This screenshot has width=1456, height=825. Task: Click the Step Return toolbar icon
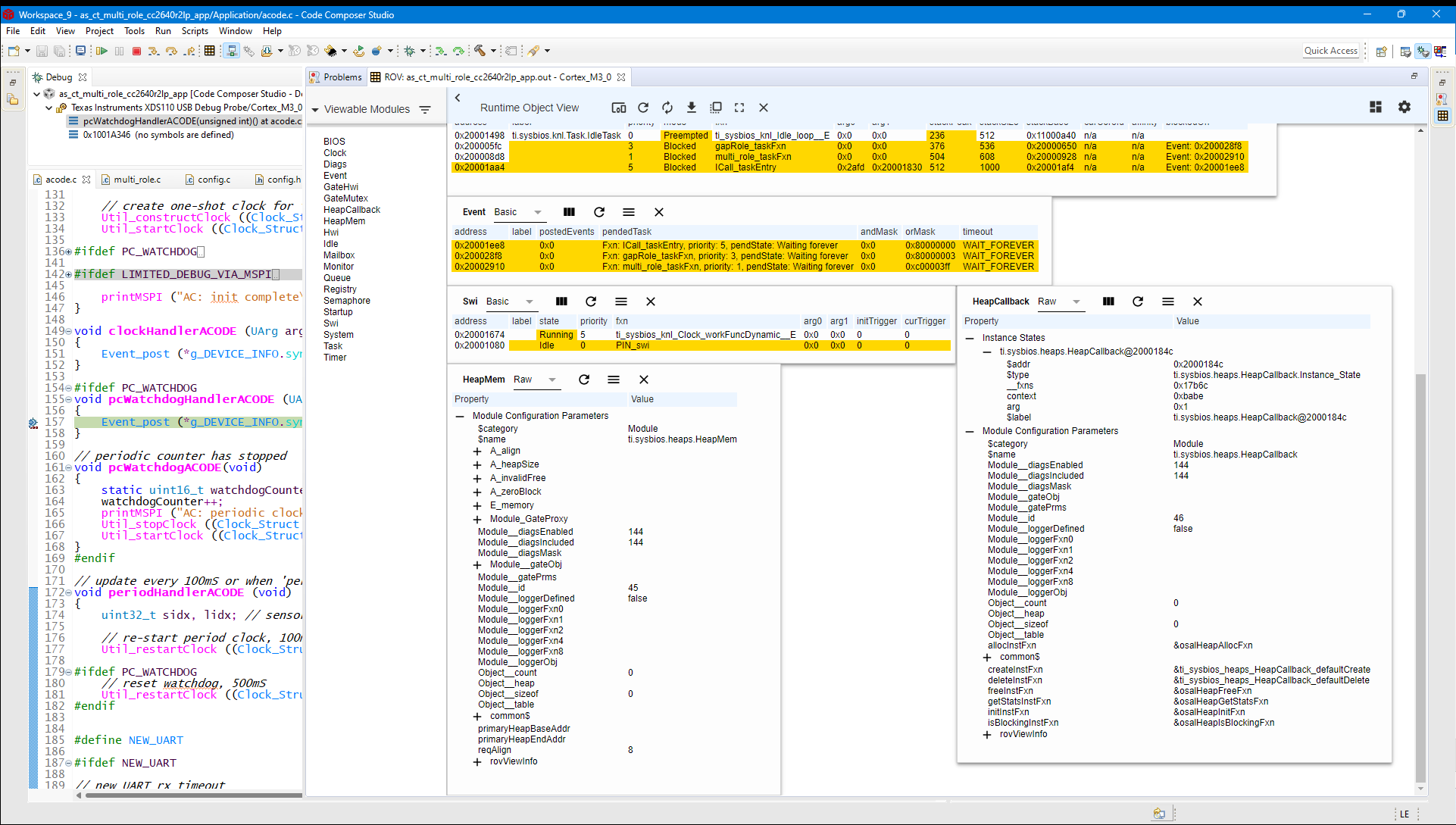[x=189, y=51]
